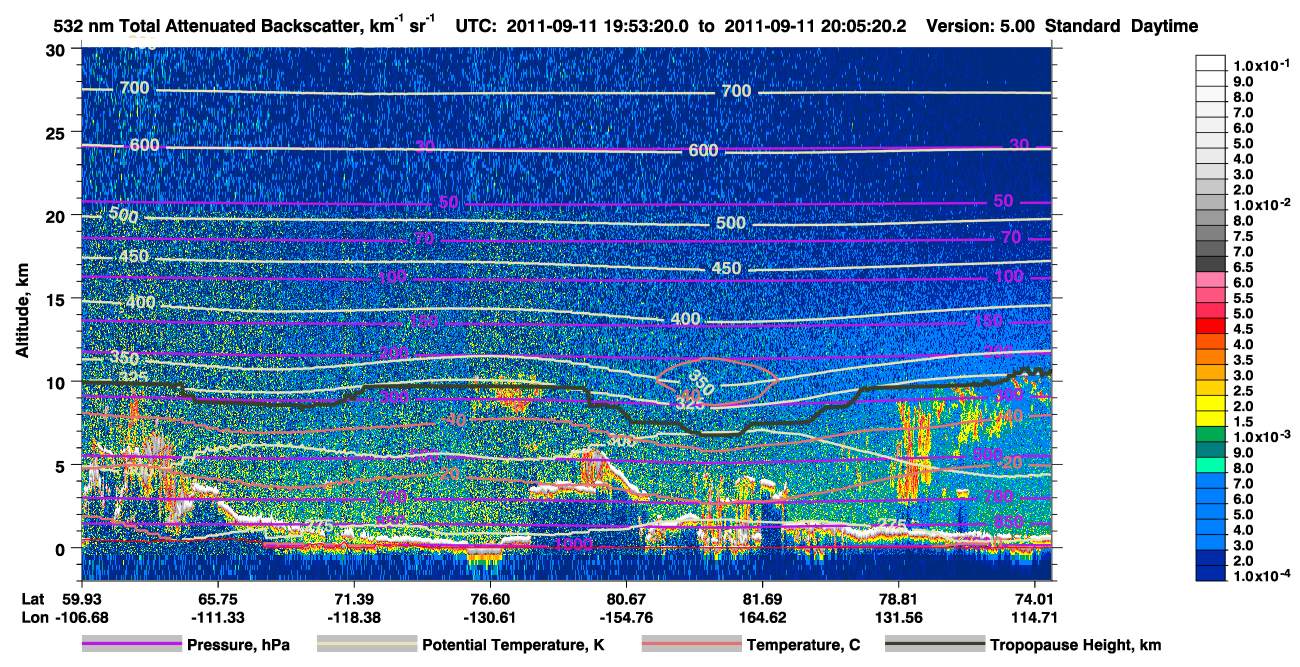Select the dark Tropopause Height legend line sample
The height and width of the screenshot is (667, 1300).
(936, 645)
